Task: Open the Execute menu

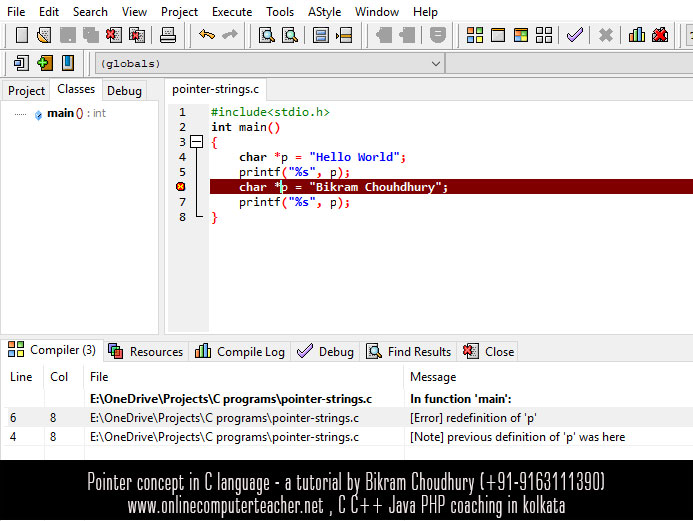Action: click(232, 11)
